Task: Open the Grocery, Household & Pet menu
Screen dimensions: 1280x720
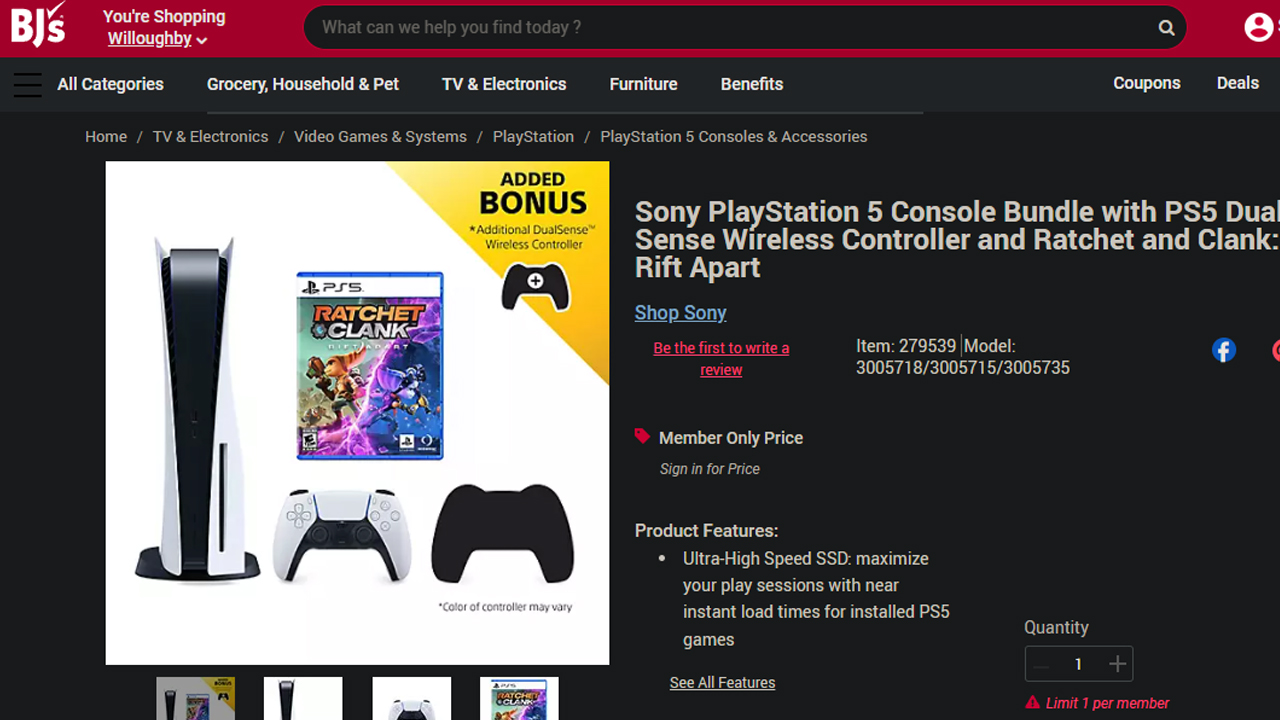Action: pos(303,84)
